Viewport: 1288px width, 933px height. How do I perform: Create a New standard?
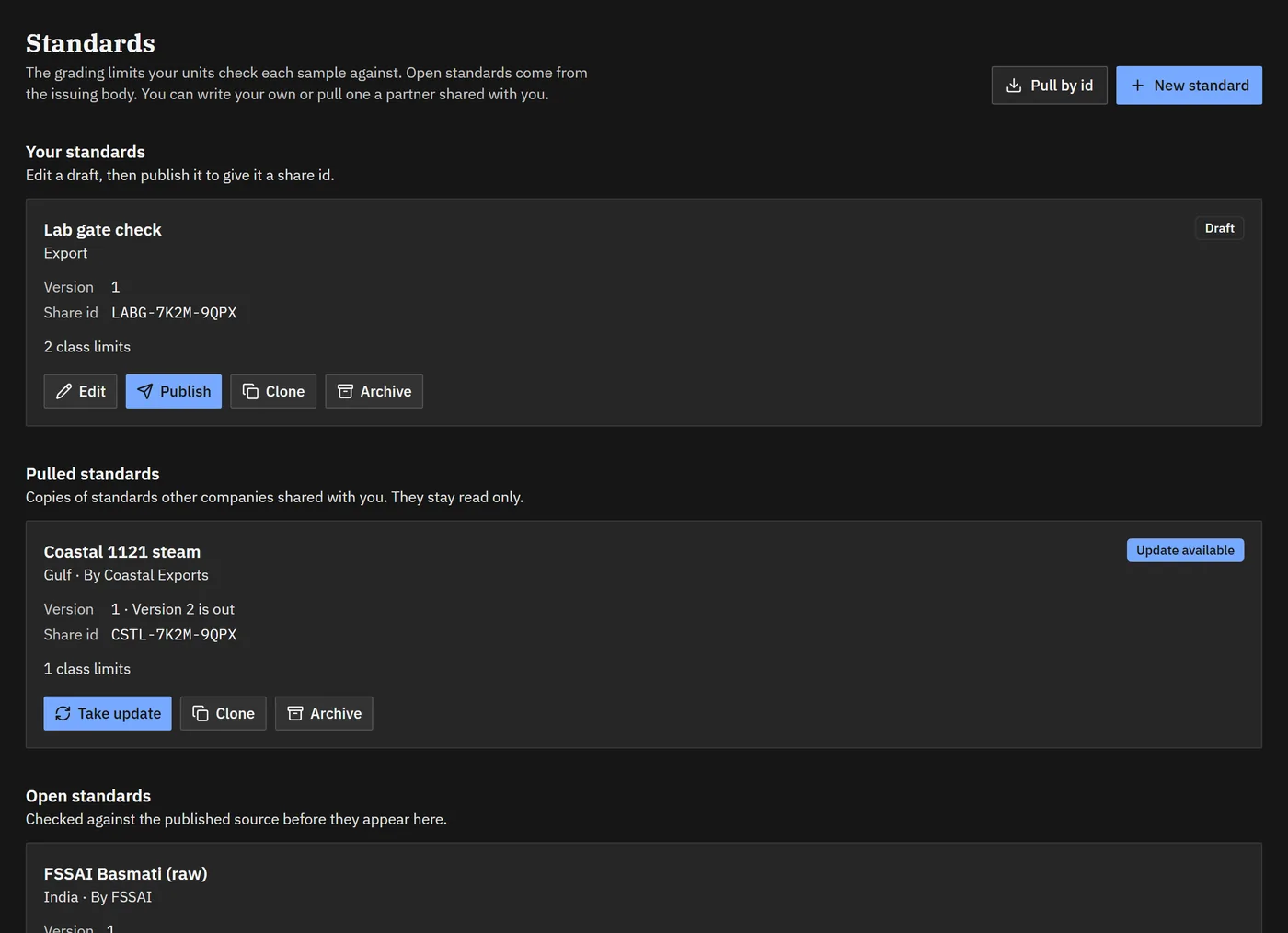(1189, 86)
